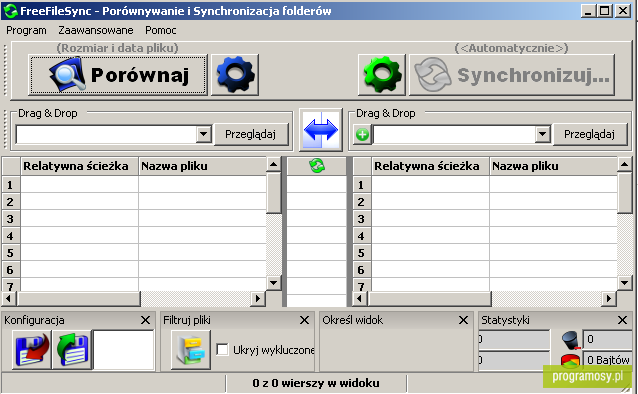Click right grid Relatywna ścieżka header
Image resolution: width=638 pixels, height=394 pixels.
(x=430, y=166)
